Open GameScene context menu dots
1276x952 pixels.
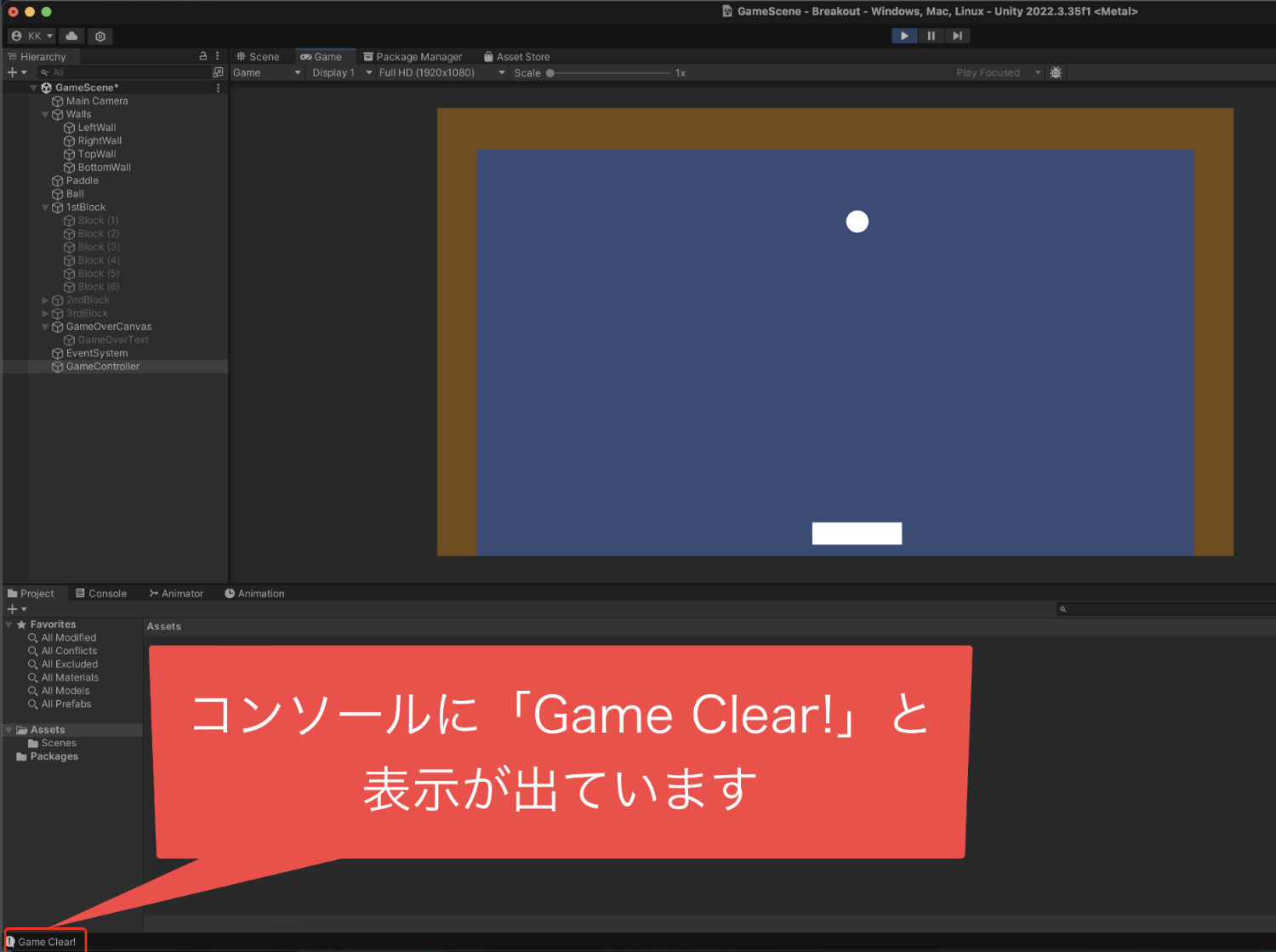click(x=218, y=88)
